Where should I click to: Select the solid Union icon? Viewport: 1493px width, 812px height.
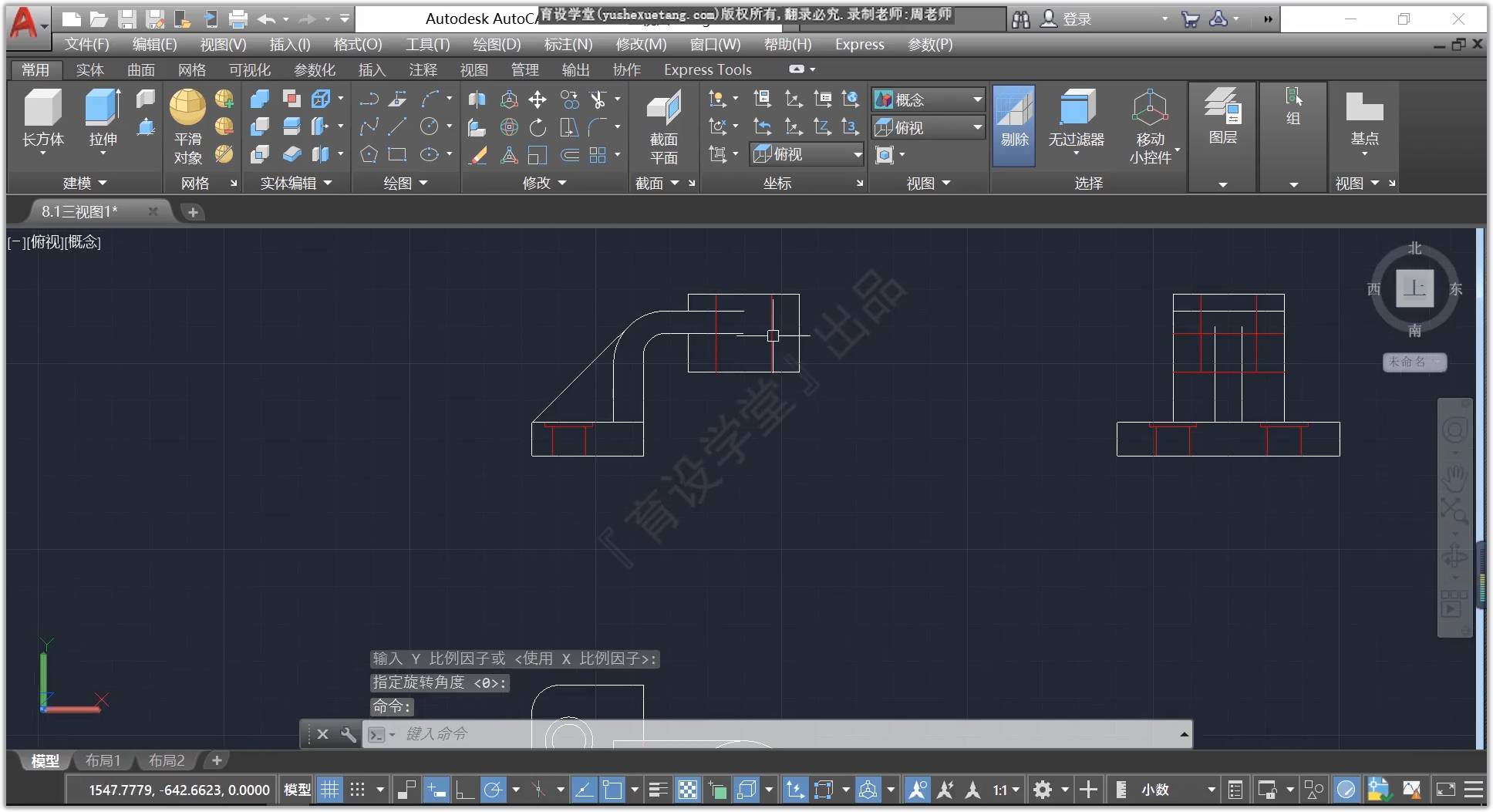(x=260, y=99)
